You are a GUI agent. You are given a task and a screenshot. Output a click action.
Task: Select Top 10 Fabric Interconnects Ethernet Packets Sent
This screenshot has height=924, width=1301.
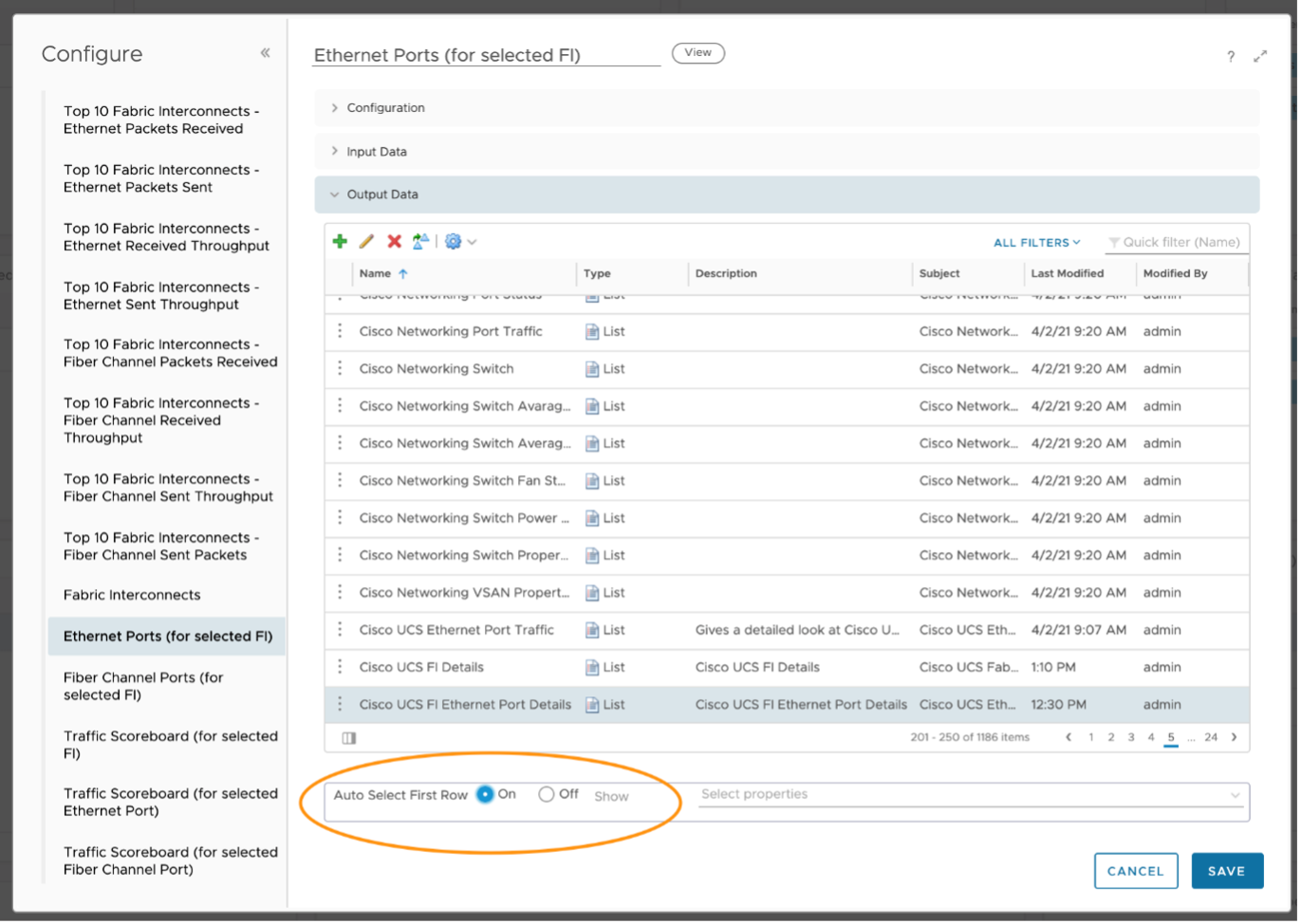pyautogui.click(x=161, y=178)
